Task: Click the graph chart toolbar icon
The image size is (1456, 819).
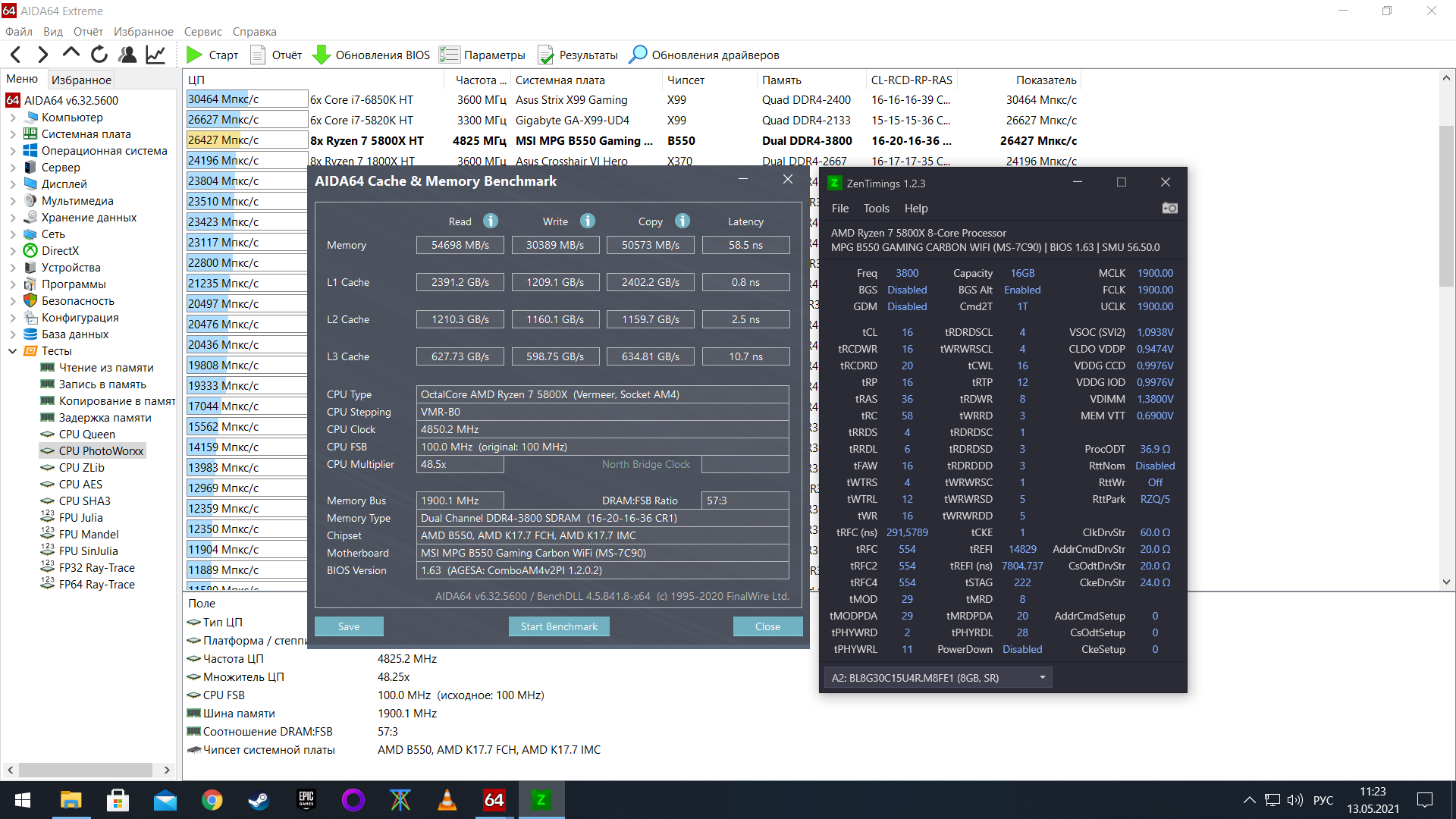Action: (155, 55)
